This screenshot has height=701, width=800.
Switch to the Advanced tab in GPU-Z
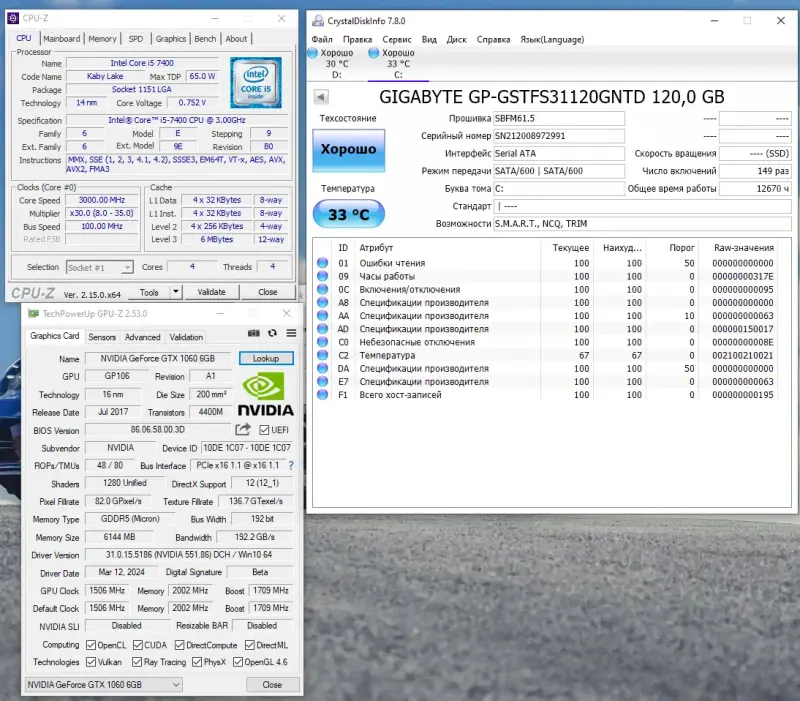click(142, 337)
